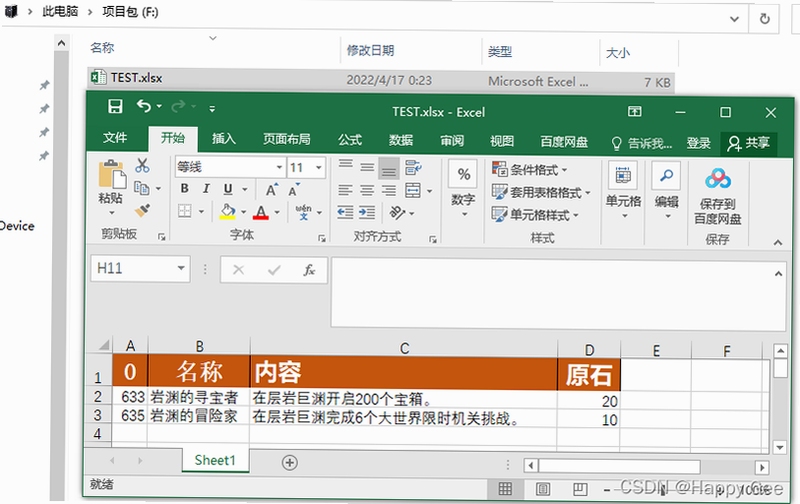800x504 pixels.
Task: Toggle Italic formatting
Action: click(206, 189)
